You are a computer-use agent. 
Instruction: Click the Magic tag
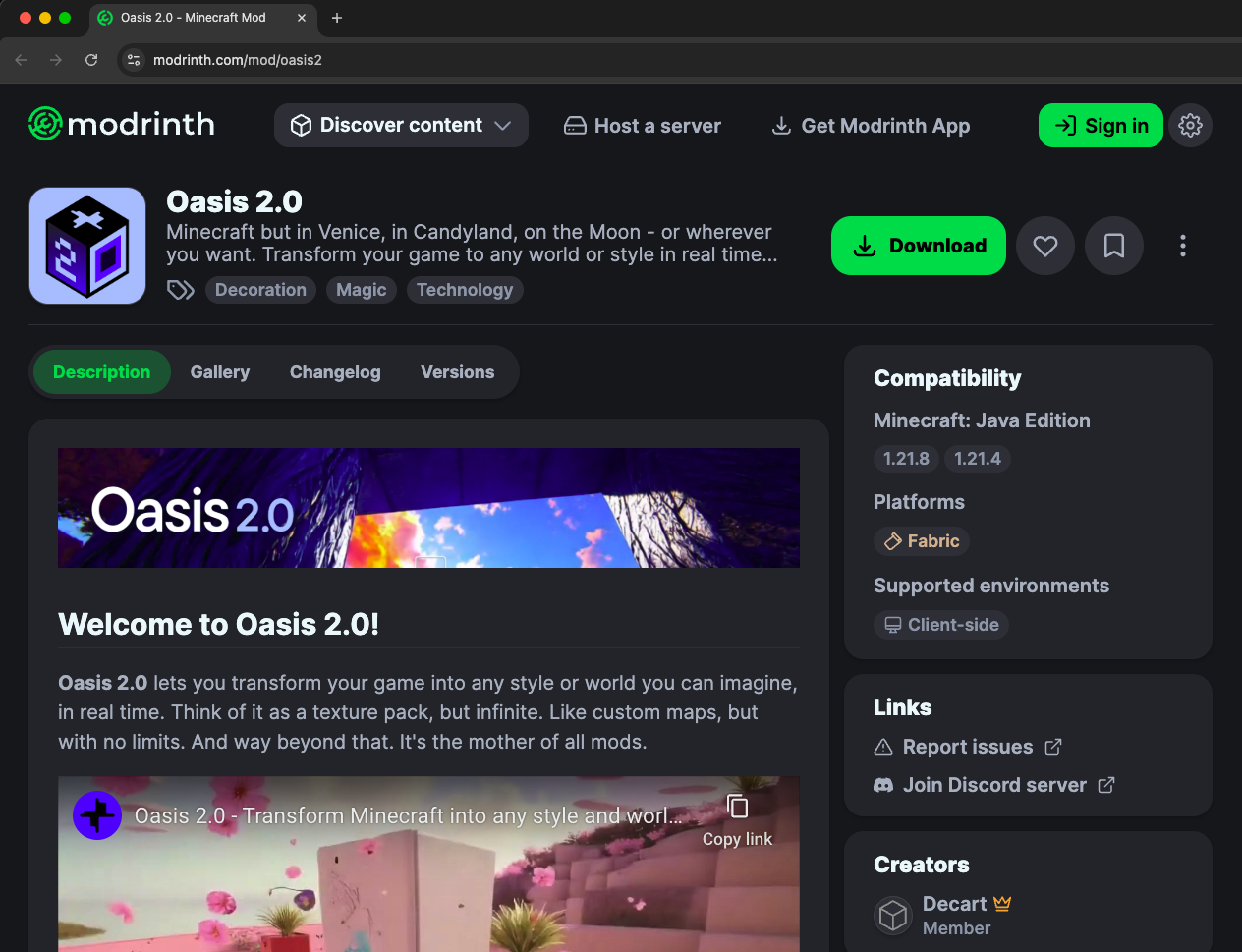[x=362, y=290]
